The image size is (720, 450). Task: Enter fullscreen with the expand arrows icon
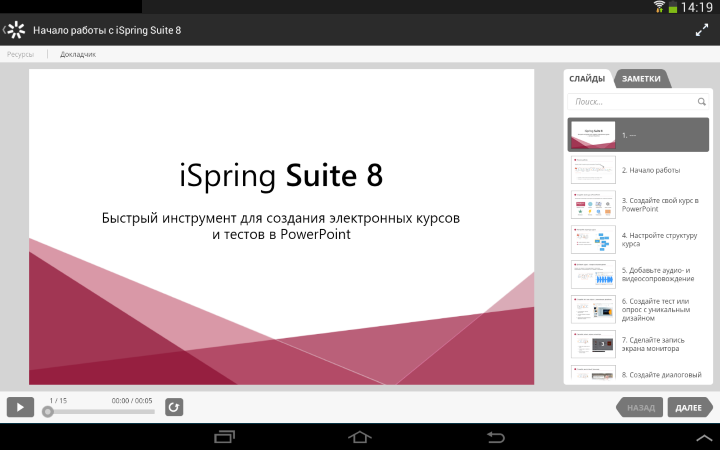tap(702, 30)
